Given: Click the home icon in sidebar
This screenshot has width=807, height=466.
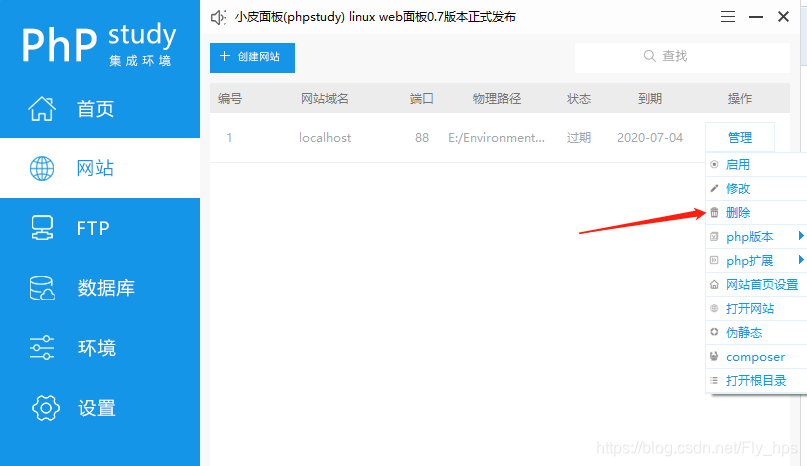Looking at the screenshot, I should [42, 109].
